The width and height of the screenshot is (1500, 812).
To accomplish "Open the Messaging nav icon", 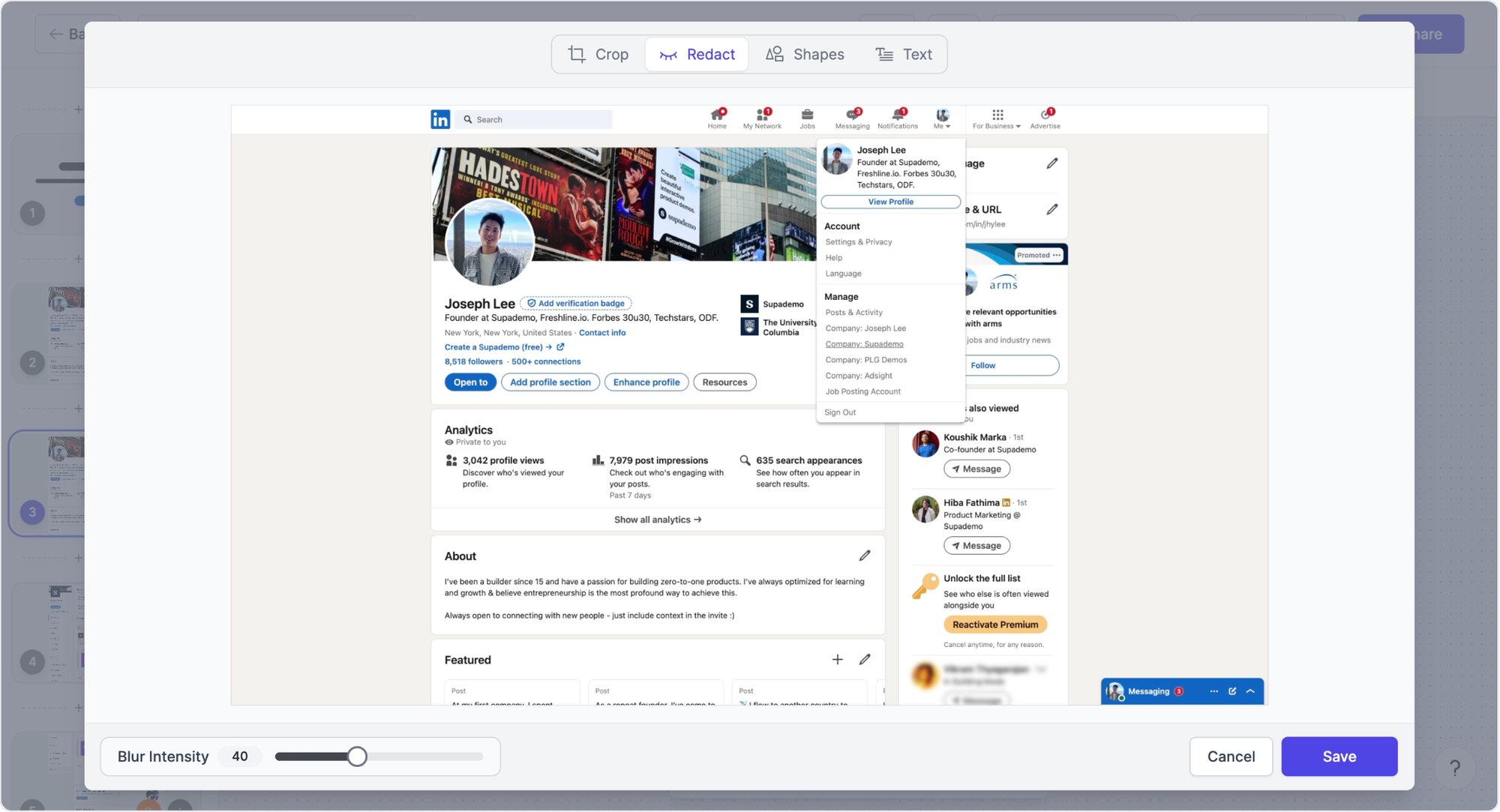I will [x=853, y=118].
